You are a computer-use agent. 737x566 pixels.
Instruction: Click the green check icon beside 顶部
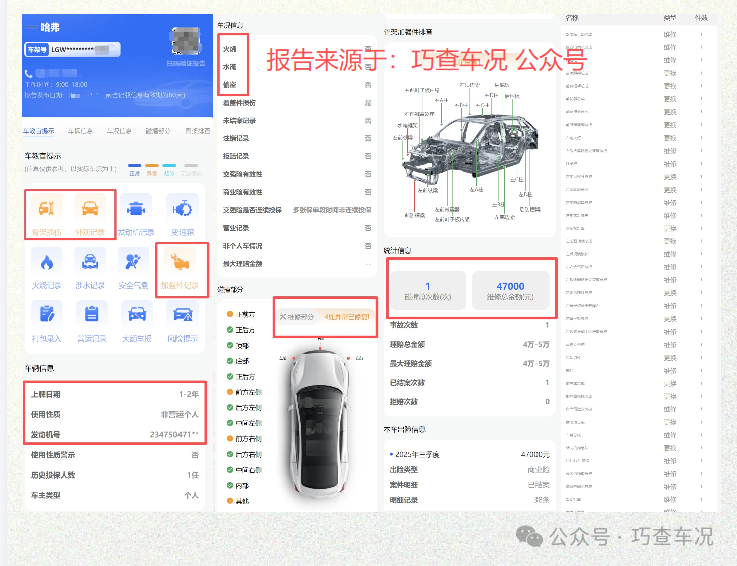230,346
